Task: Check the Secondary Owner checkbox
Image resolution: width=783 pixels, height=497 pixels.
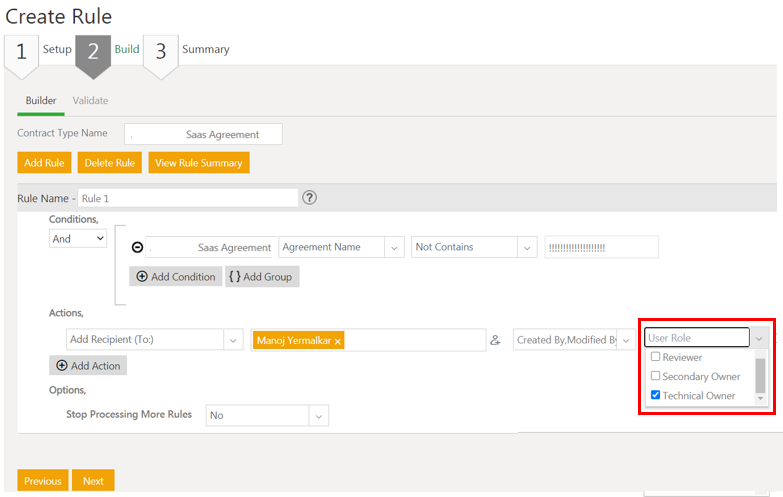Action: (656, 376)
